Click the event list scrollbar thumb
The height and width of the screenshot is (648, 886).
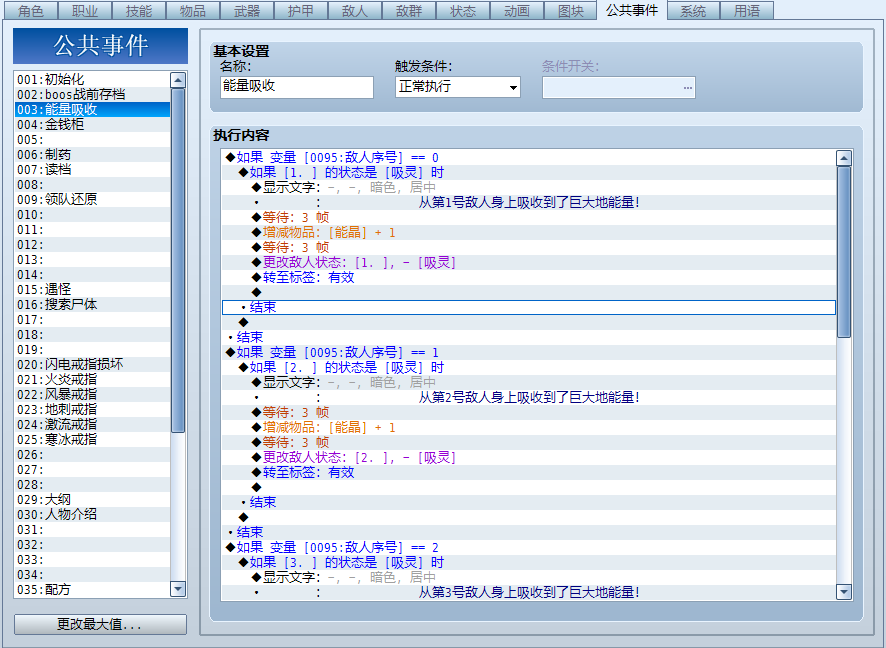178,260
